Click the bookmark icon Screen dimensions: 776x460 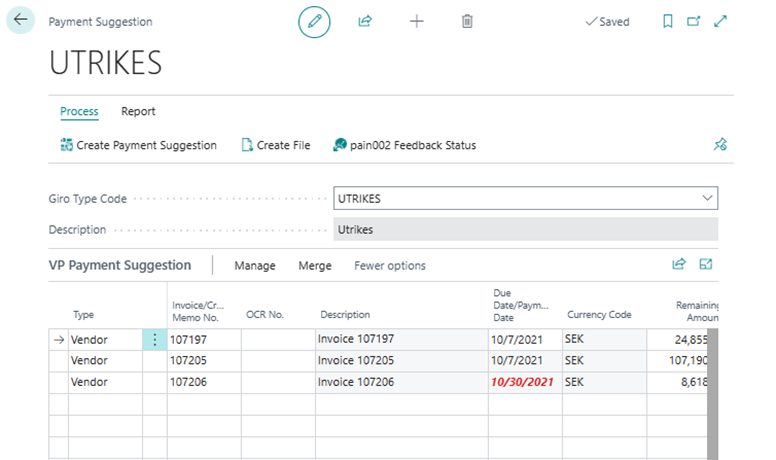[x=668, y=21]
